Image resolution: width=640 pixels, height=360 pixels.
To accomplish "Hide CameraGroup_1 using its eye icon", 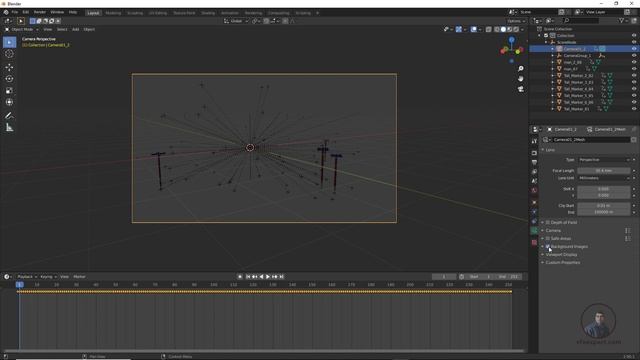I will [x=634, y=56].
